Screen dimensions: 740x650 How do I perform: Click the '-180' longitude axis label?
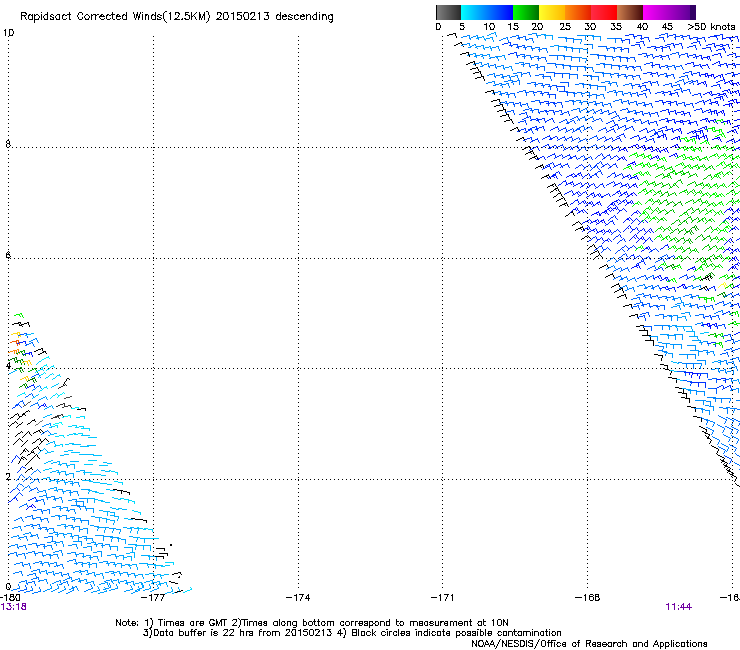point(9,598)
